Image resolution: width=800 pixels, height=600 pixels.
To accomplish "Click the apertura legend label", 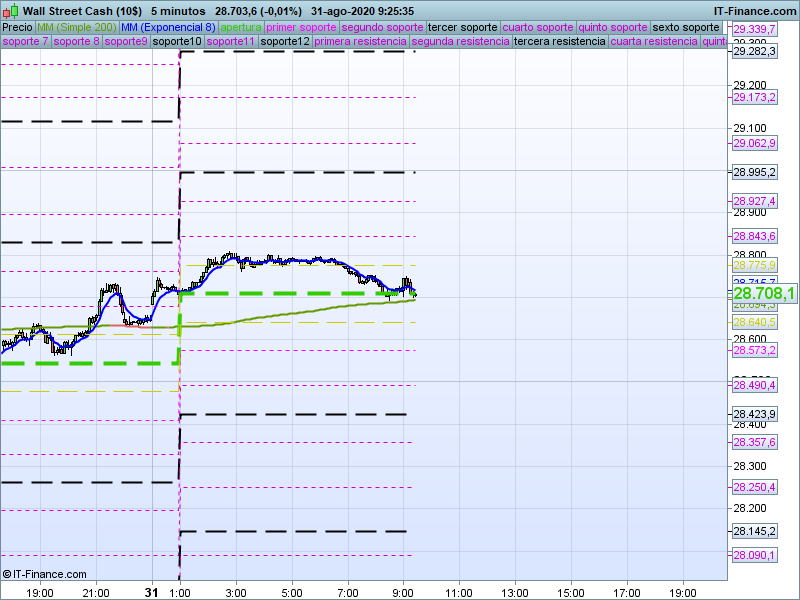I will (x=241, y=27).
